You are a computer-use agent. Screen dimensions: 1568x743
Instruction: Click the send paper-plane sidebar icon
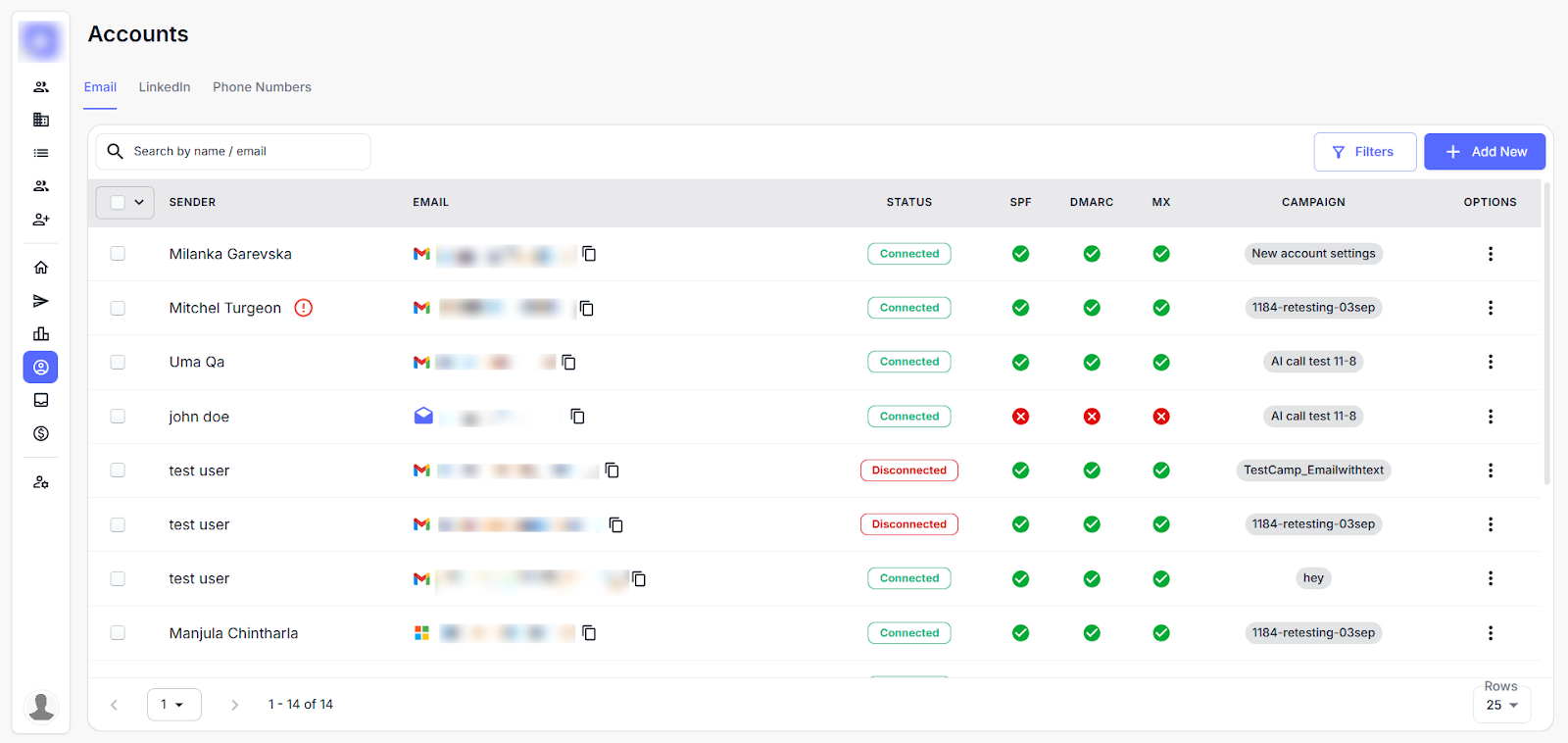tap(41, 301)
